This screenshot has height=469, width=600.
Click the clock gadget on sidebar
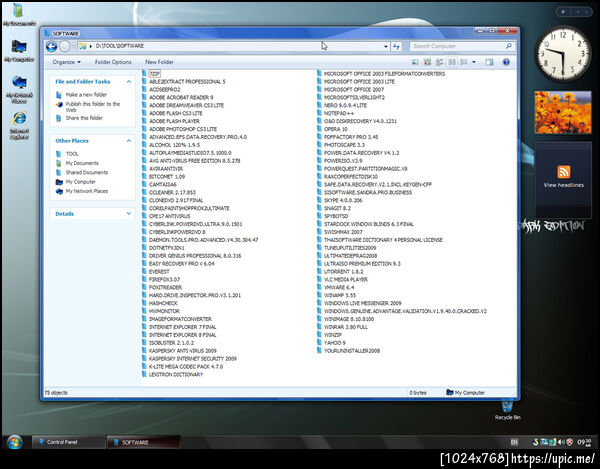563,54
